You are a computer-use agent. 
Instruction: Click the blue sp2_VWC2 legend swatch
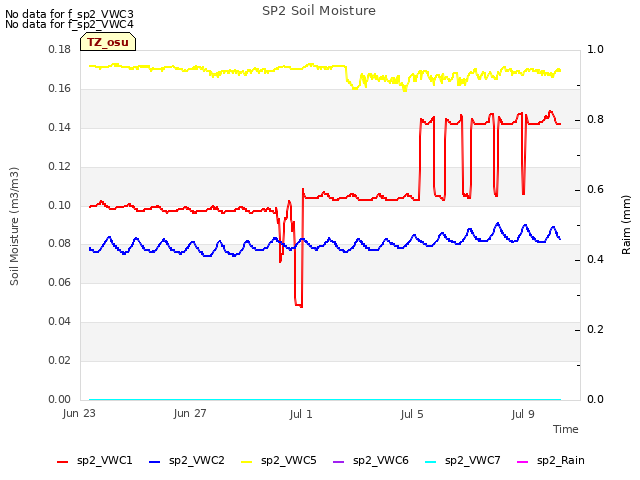tap(154, 462)
